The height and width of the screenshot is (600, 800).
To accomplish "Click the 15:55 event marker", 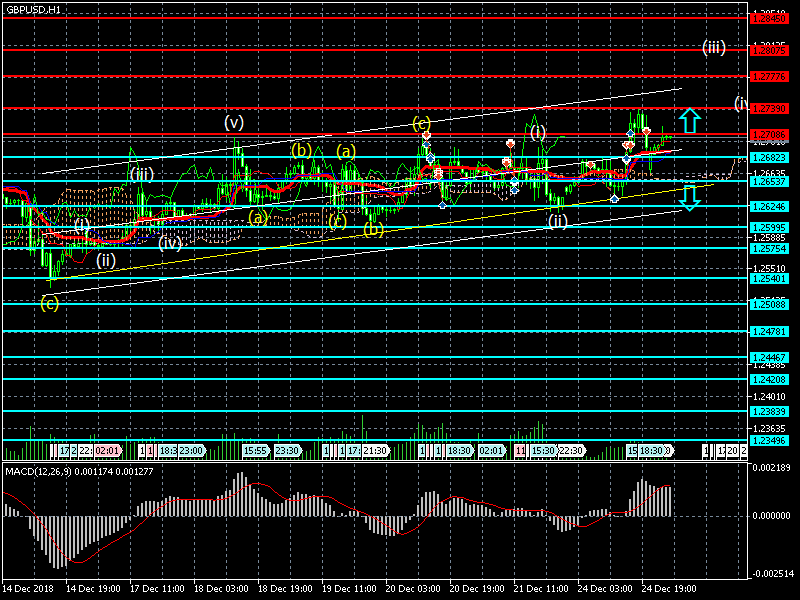I will click(254, 451).
